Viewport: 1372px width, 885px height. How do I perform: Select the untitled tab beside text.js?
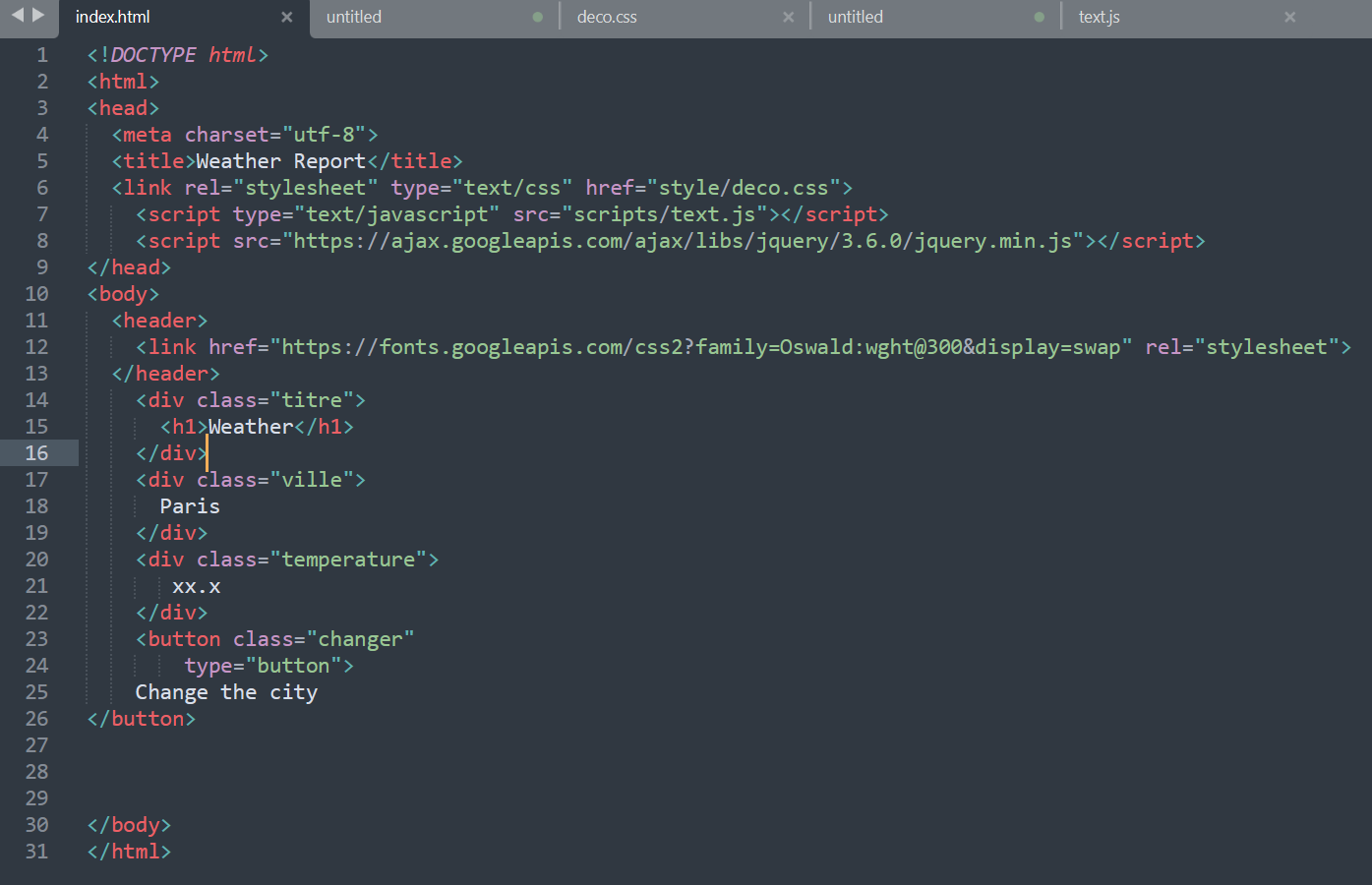(x=855, y=17)
